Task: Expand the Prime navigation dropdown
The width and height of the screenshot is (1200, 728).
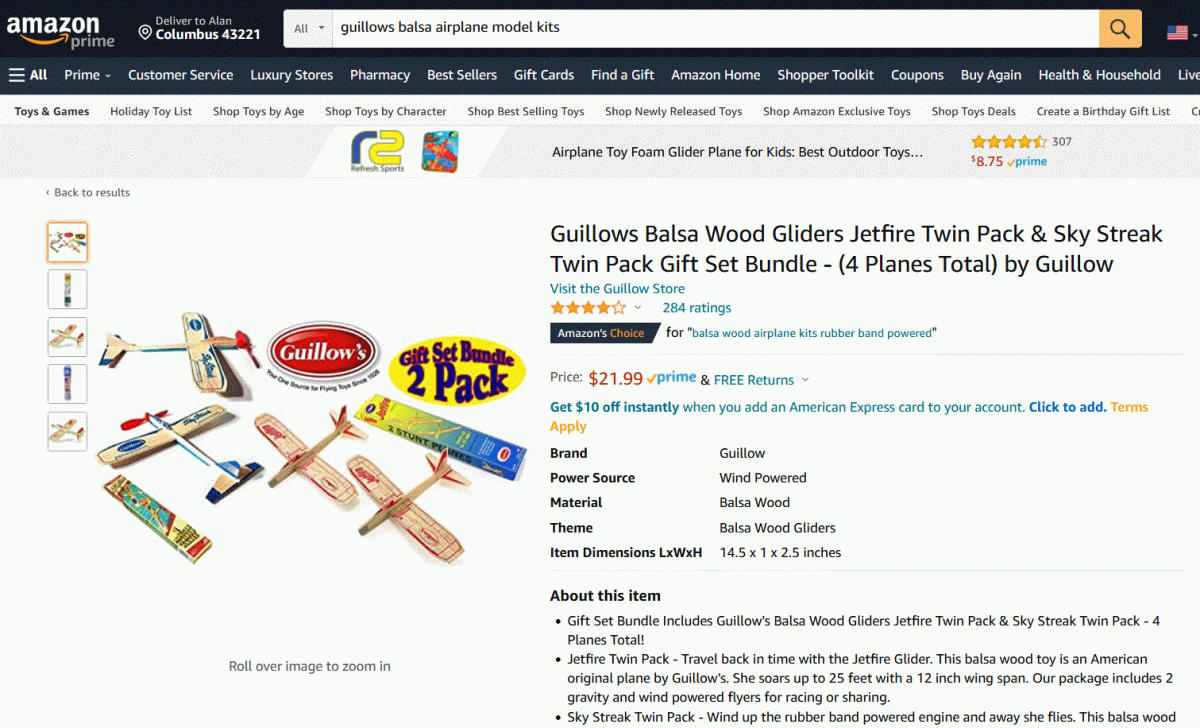Action: [x=87, y=75]
